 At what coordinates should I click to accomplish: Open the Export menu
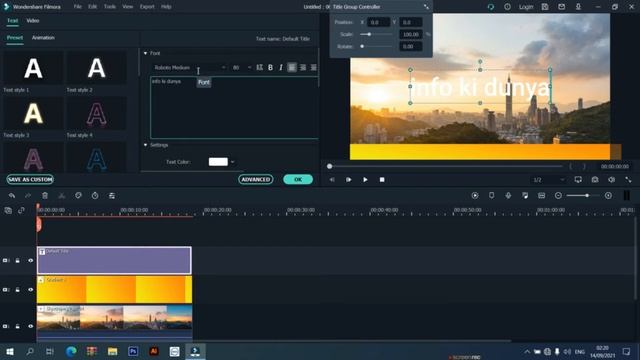(x=147, y=7)
